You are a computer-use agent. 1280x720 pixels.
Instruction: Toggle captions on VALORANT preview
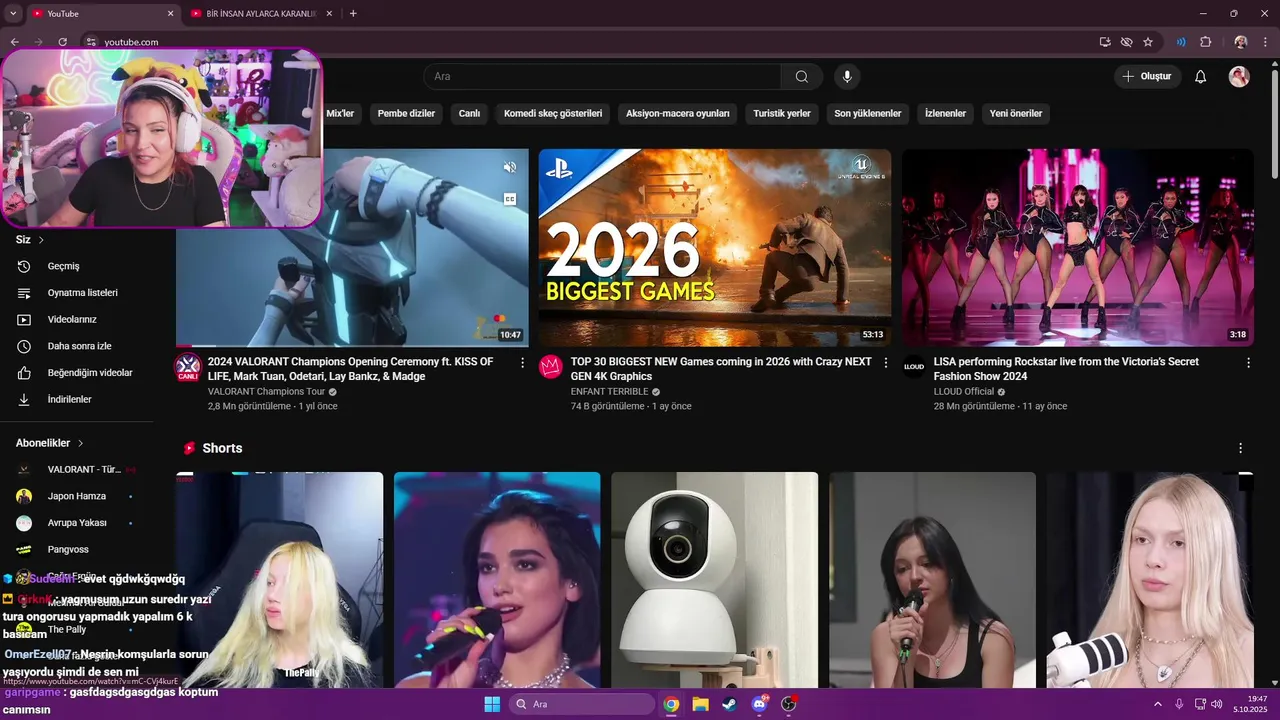click(510, 199)
